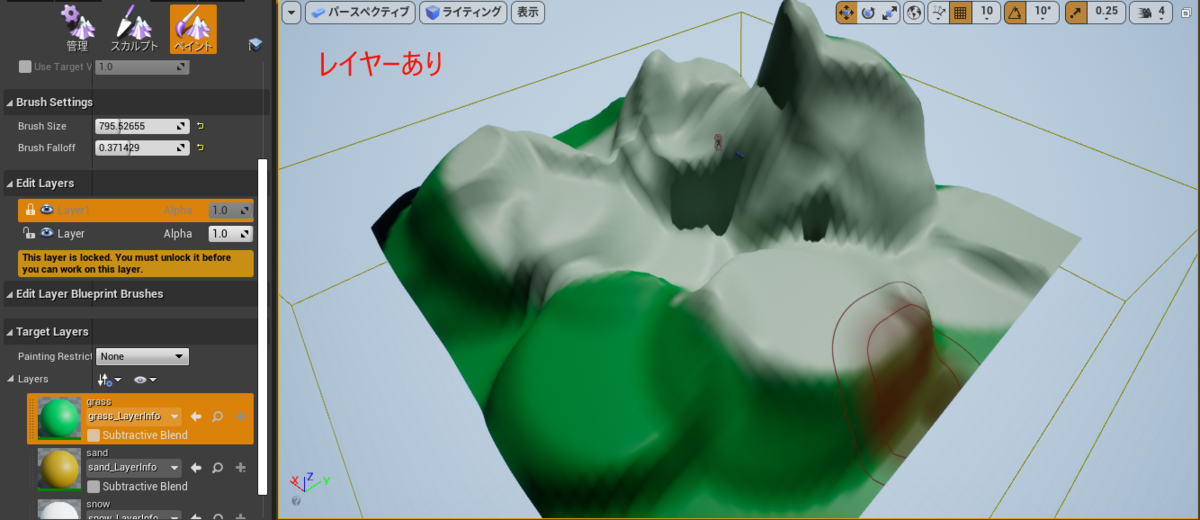Screen dimensions: 1200x520
Task: Unlock Layer1 via its lock icon
Action: click(30, 210)
